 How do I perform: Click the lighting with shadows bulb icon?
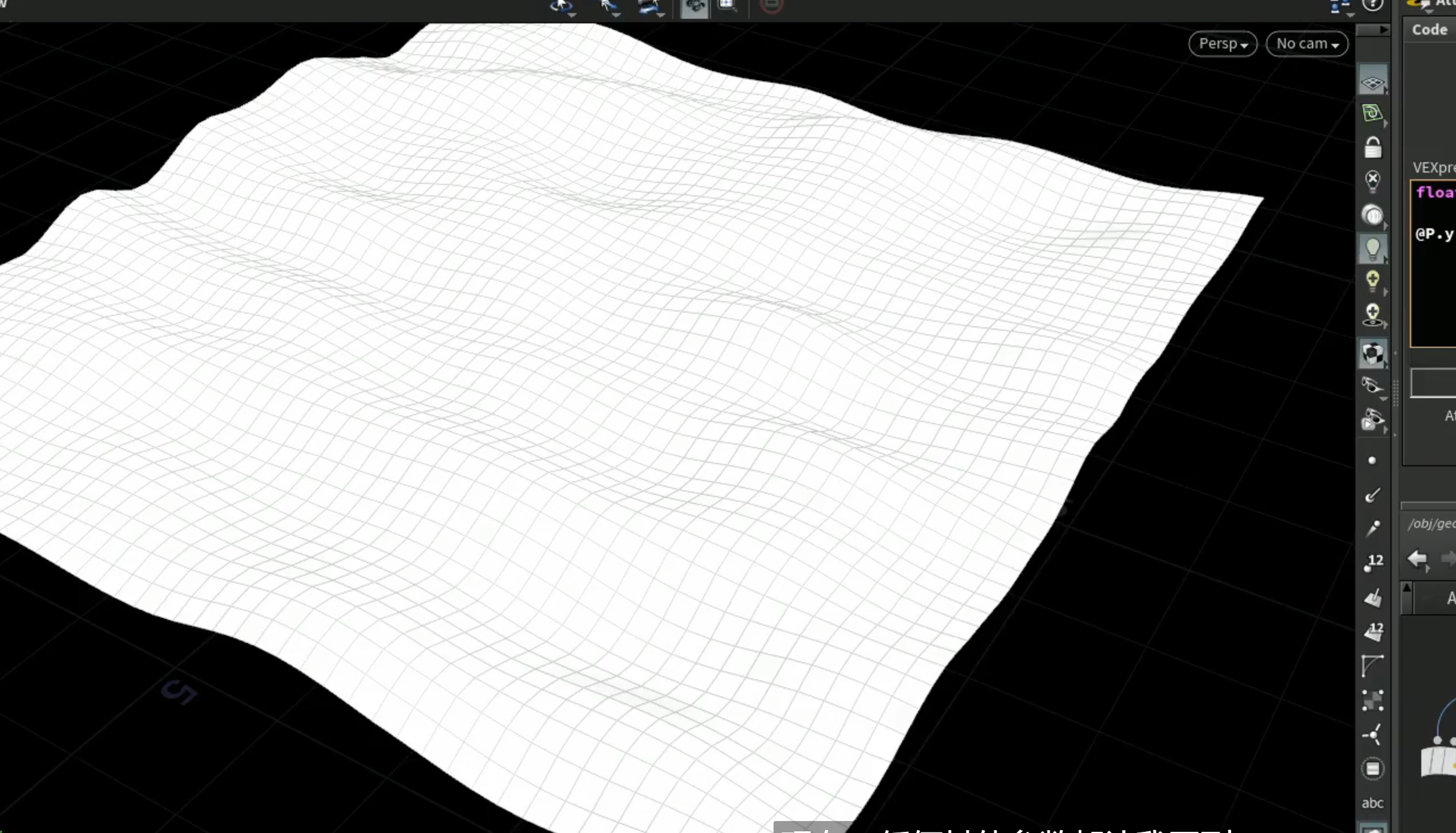pos(1372,315)
